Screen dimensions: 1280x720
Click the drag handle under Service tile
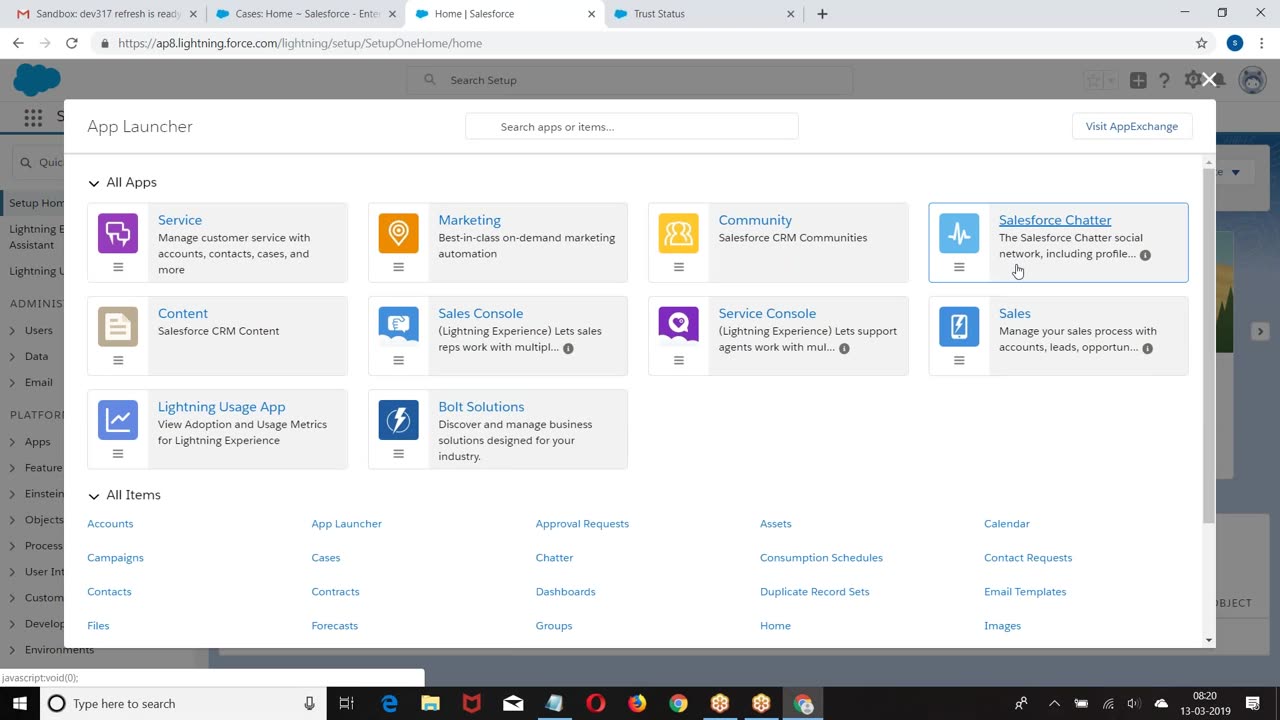point(118,267)
